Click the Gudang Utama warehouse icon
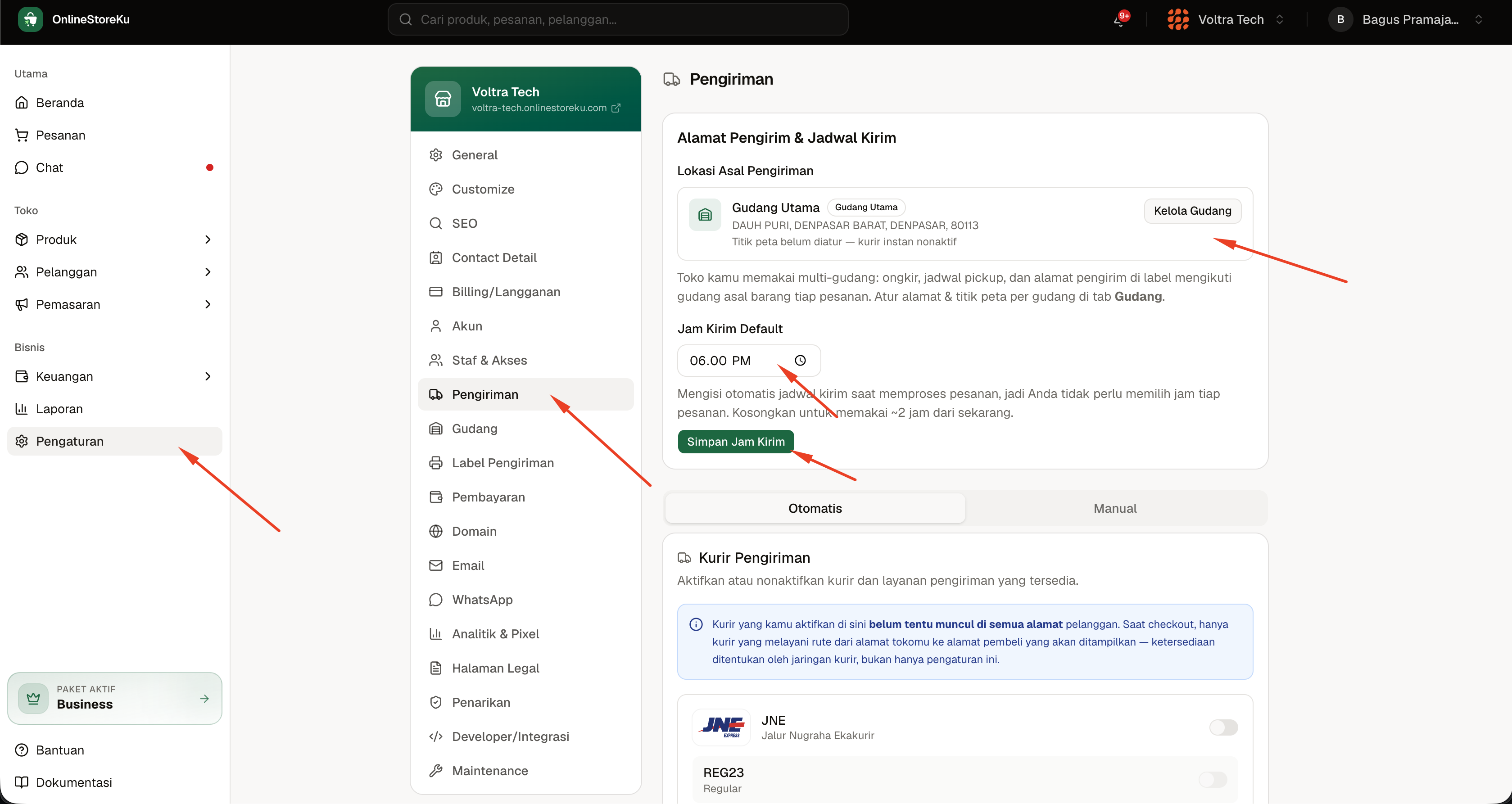Viewport: 1512px width, 804px height. (x=705, y=215)
